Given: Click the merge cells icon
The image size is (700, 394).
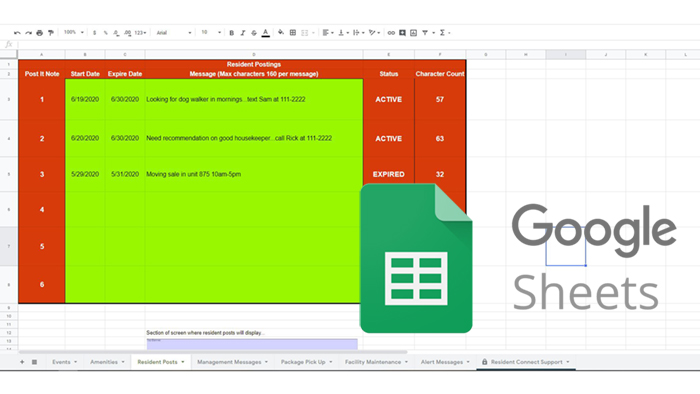Looking at the screenshot, I should pyautogui.click(x=305, y=33).
